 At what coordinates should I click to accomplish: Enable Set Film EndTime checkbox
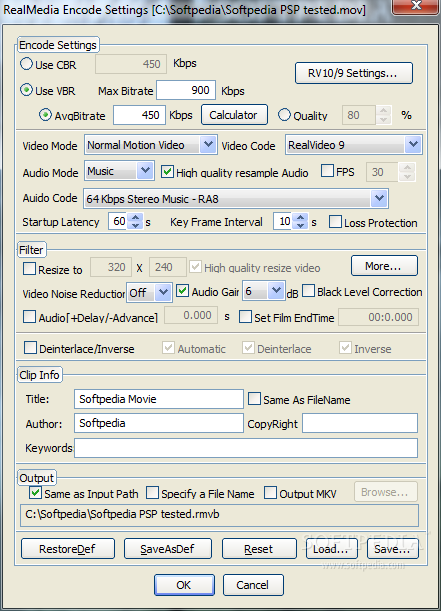point(245,316)
